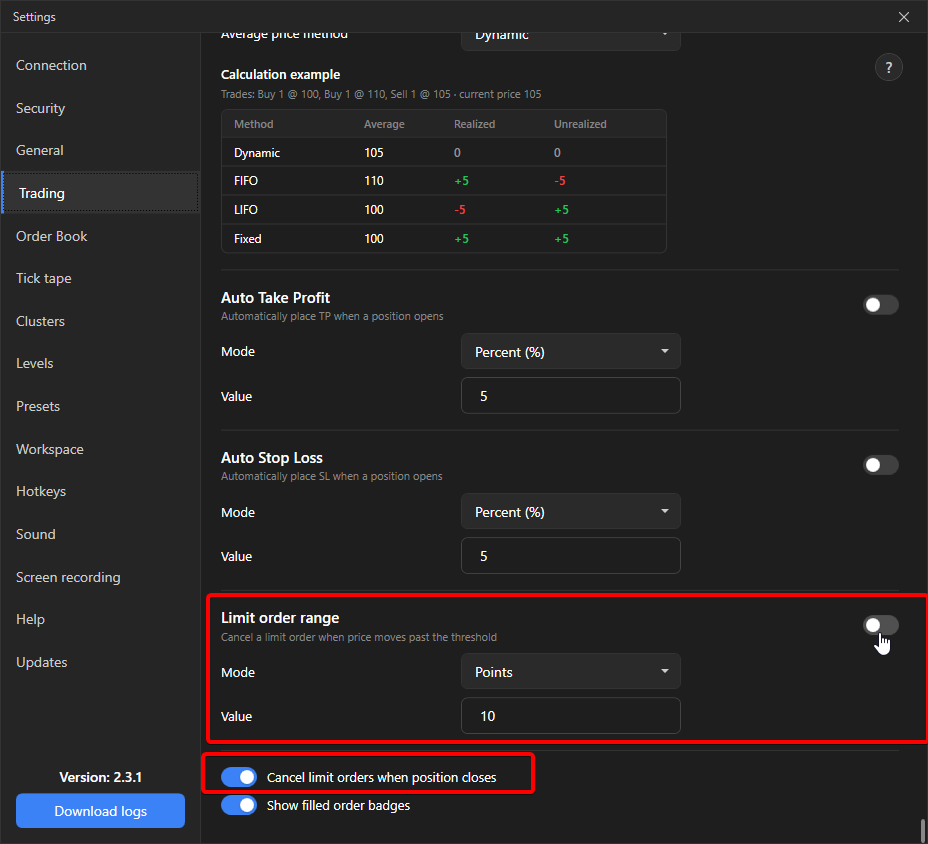The width and height of the screenshot is (928, 844).
Task: Open the Connection settings tab
Action: pyautogui.click(x=101, y=65)
